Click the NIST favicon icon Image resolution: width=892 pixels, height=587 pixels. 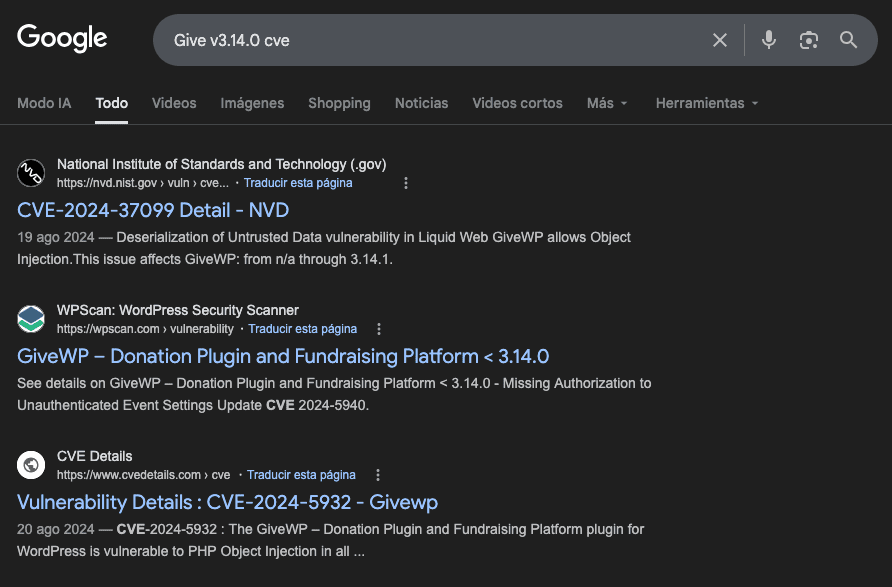pos(32,173)
